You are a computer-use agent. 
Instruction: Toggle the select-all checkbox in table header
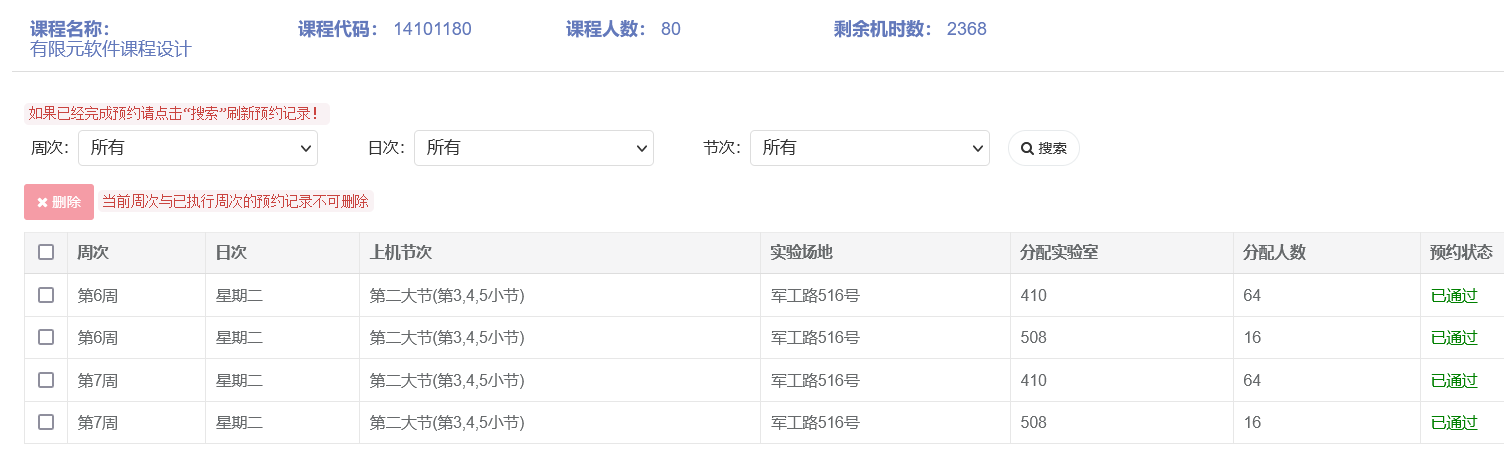click(46, 252)
